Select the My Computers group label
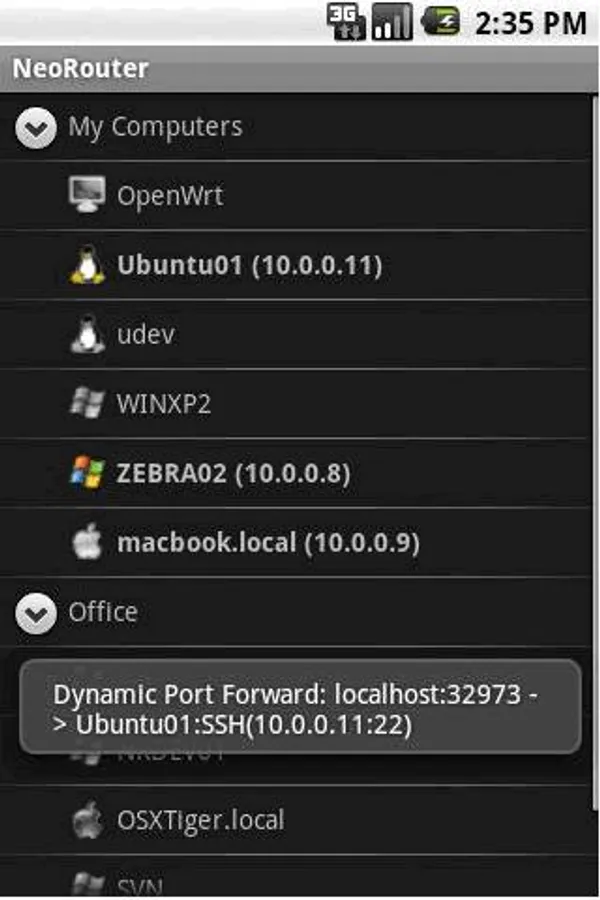The width and height of the screenshot is (600, 900). coord(155,127)
